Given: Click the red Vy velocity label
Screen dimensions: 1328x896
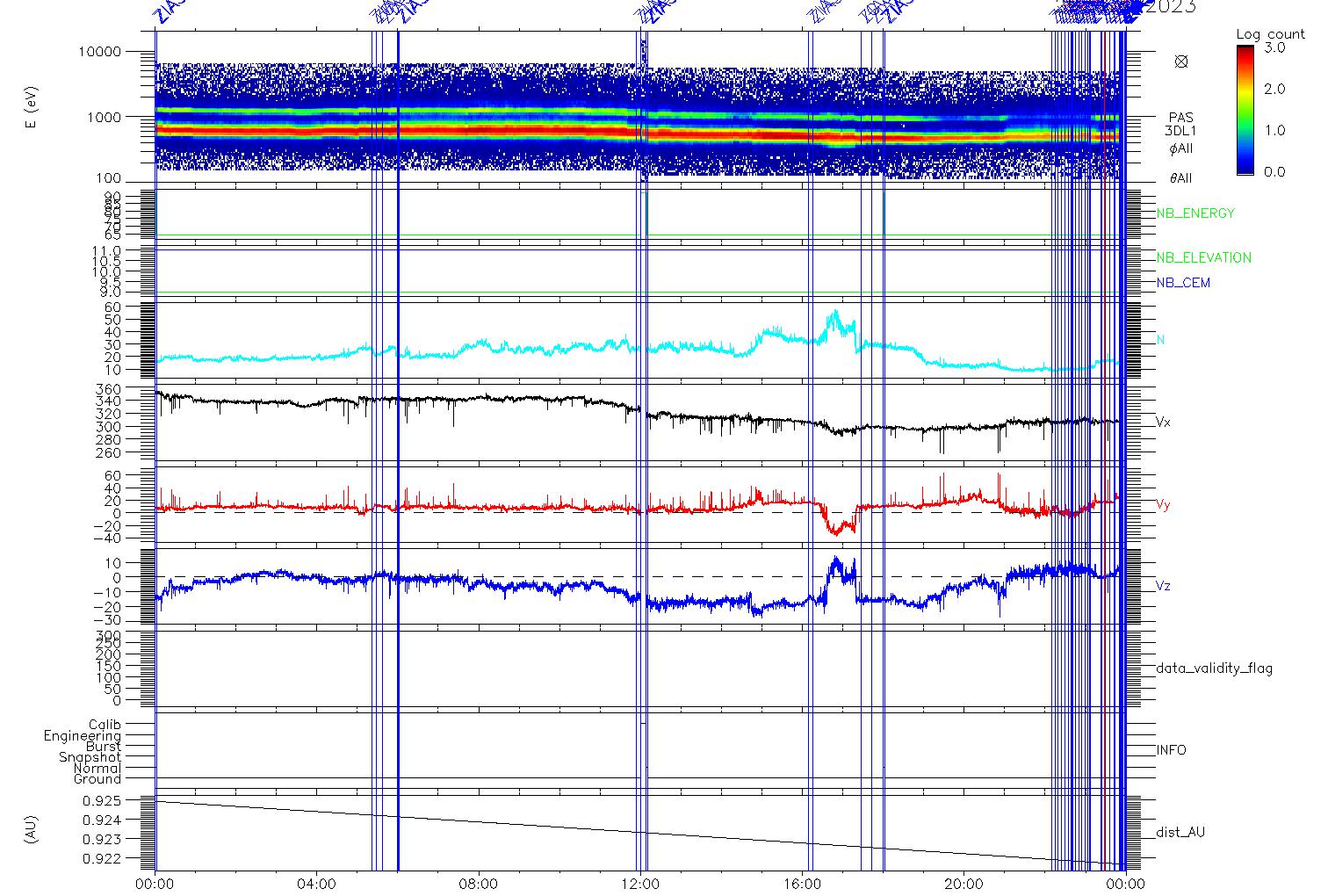Looking at the screenshot, I should point(1163,505).
